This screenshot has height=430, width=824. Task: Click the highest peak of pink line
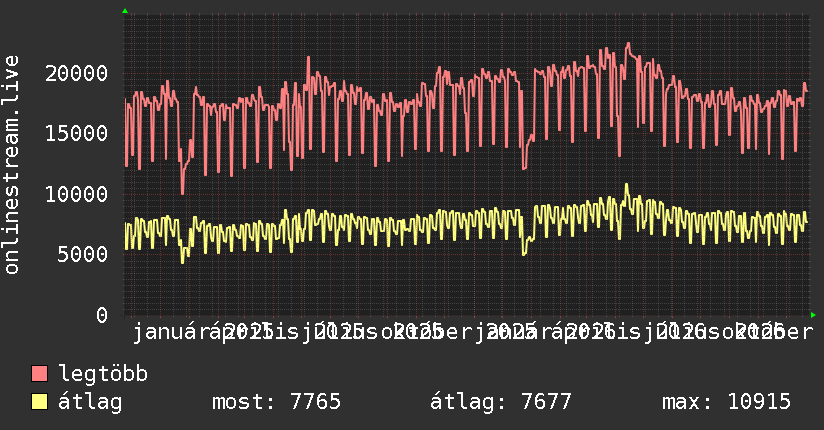point(627,45)
